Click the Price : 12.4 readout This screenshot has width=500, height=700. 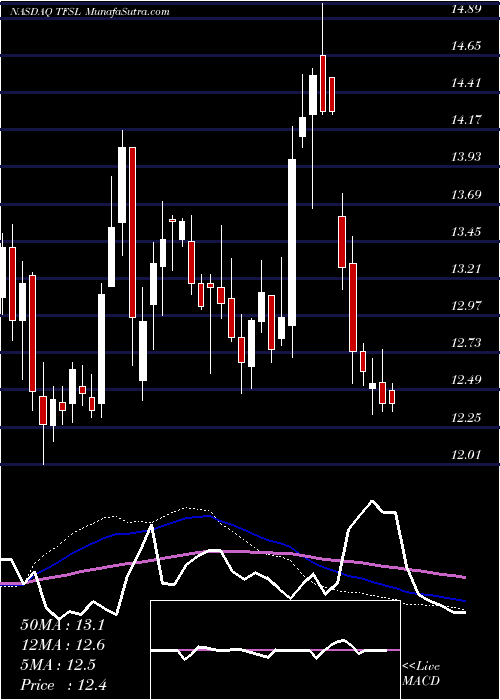(x=63, y=685)
